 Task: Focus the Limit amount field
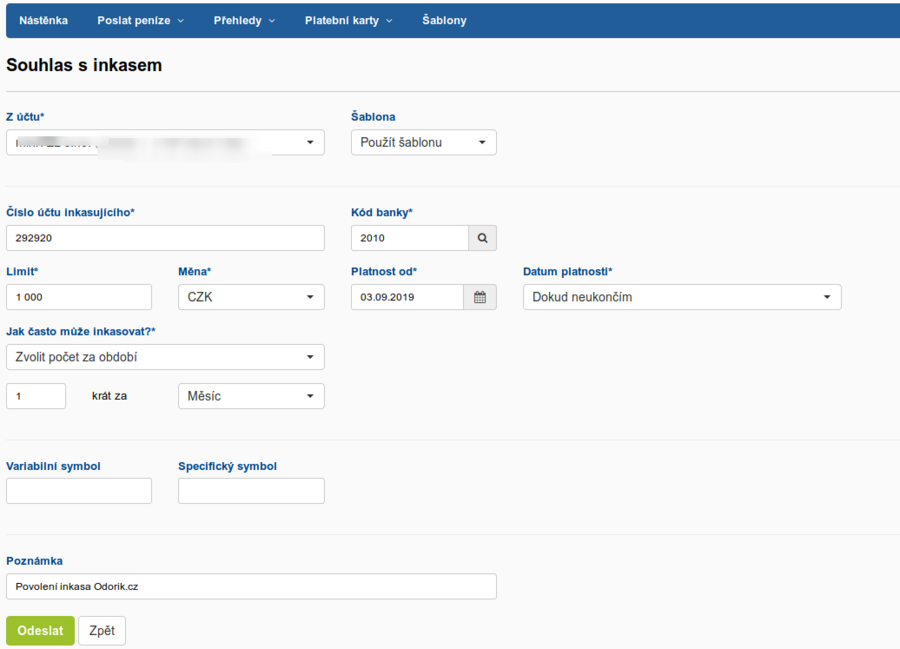(x=79, y=297)
